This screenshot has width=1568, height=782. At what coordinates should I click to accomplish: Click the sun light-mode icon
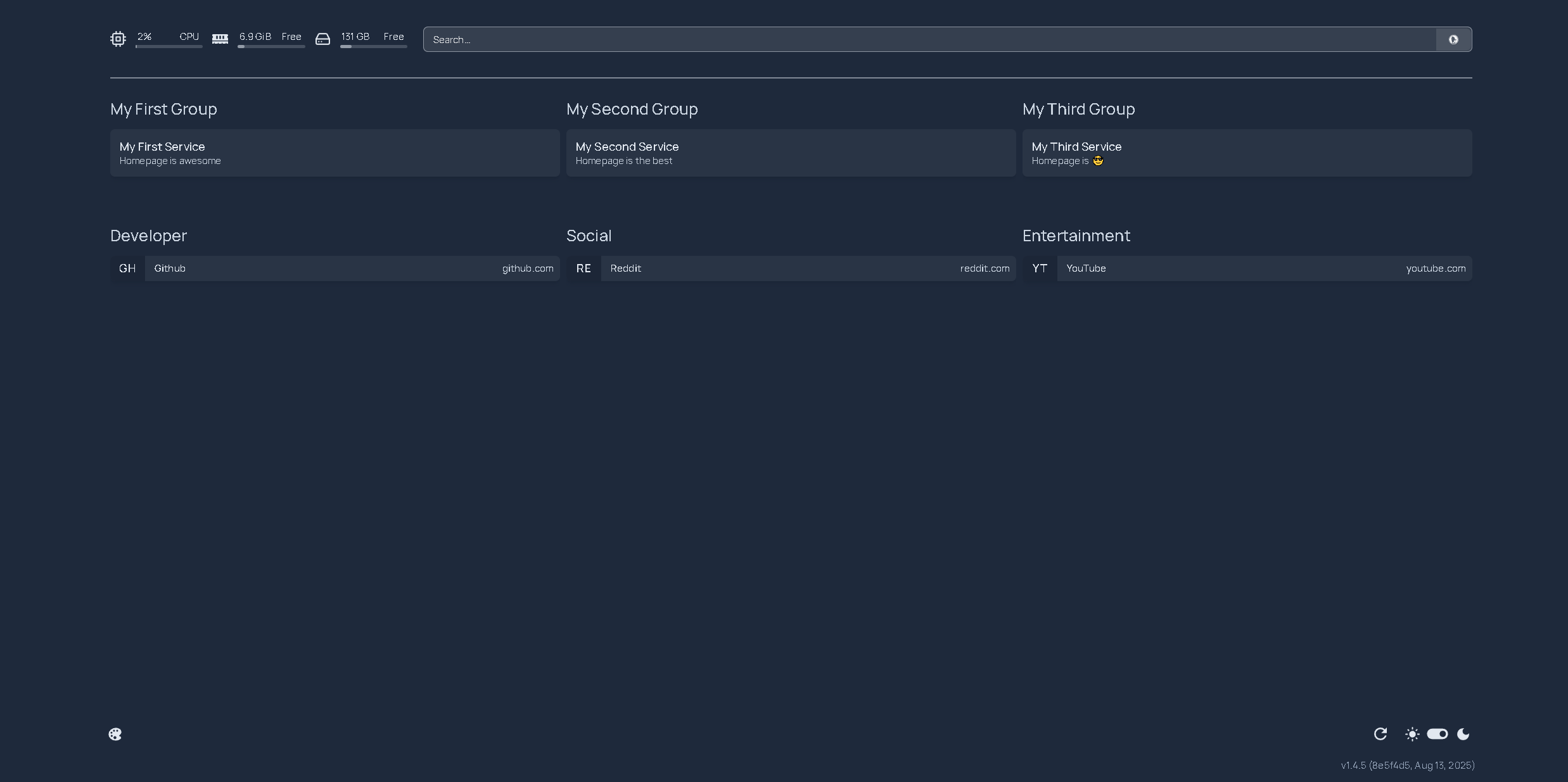[x=1412, y=734]
